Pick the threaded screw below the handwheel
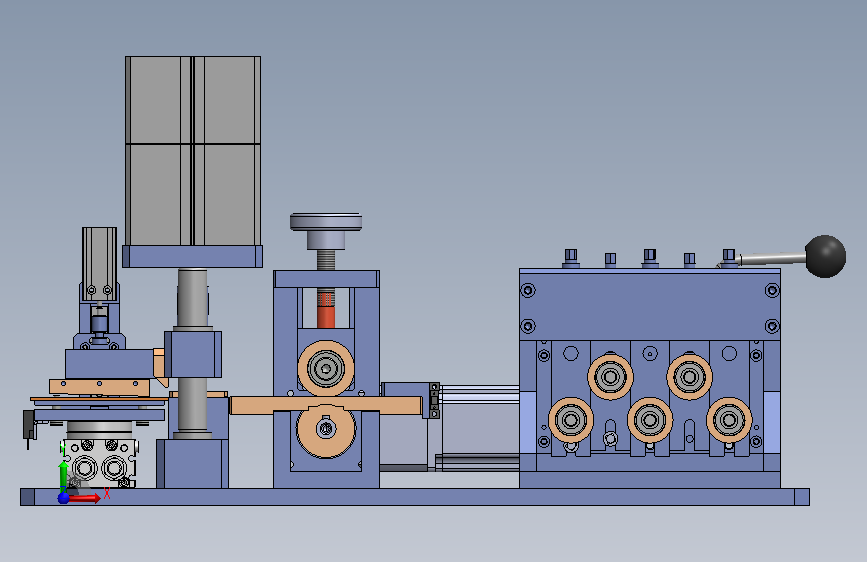 tap(326, 260)
